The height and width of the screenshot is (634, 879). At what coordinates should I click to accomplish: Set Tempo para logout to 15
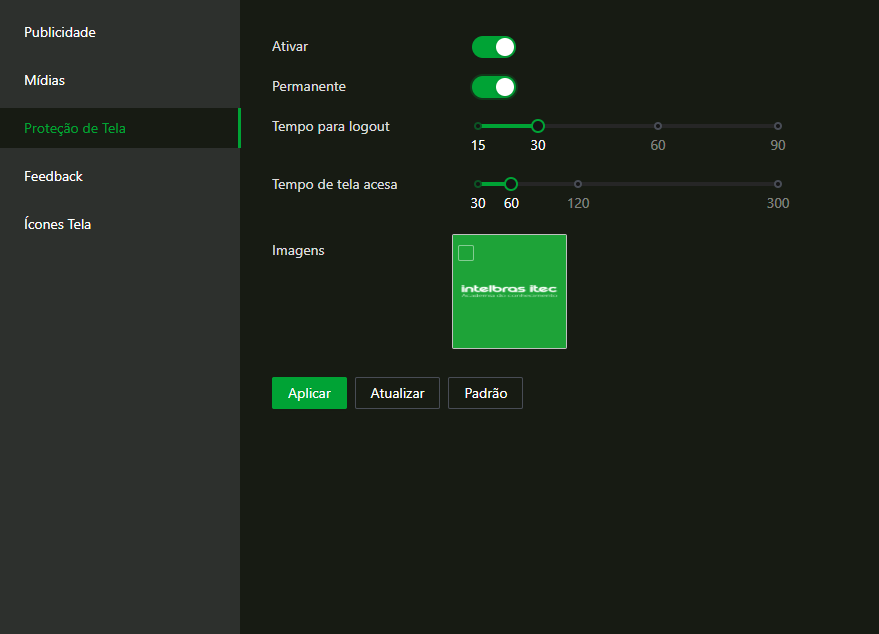(x=478, y=126)
